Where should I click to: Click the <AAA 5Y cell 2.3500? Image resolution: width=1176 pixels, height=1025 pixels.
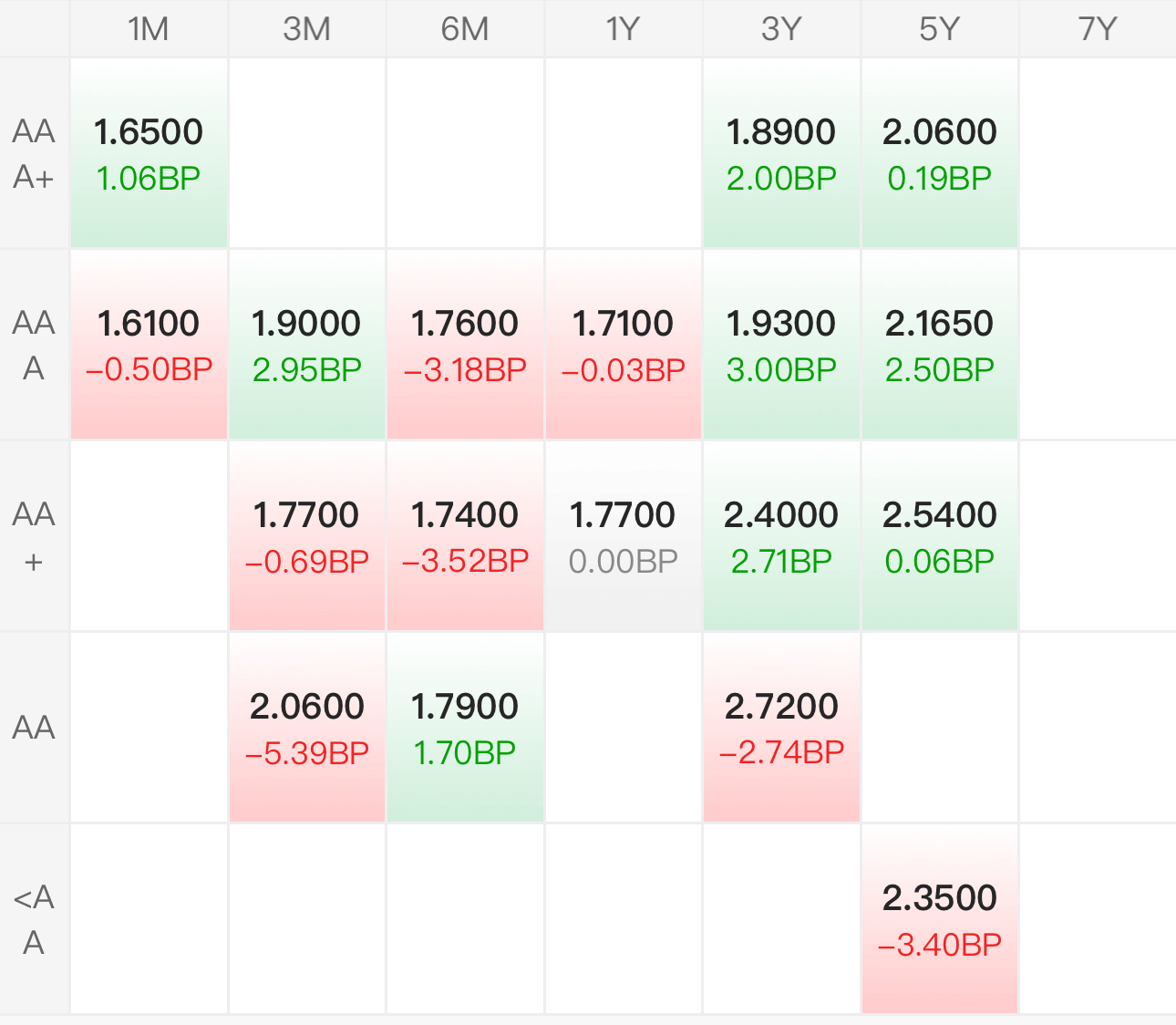coord(939,919)
